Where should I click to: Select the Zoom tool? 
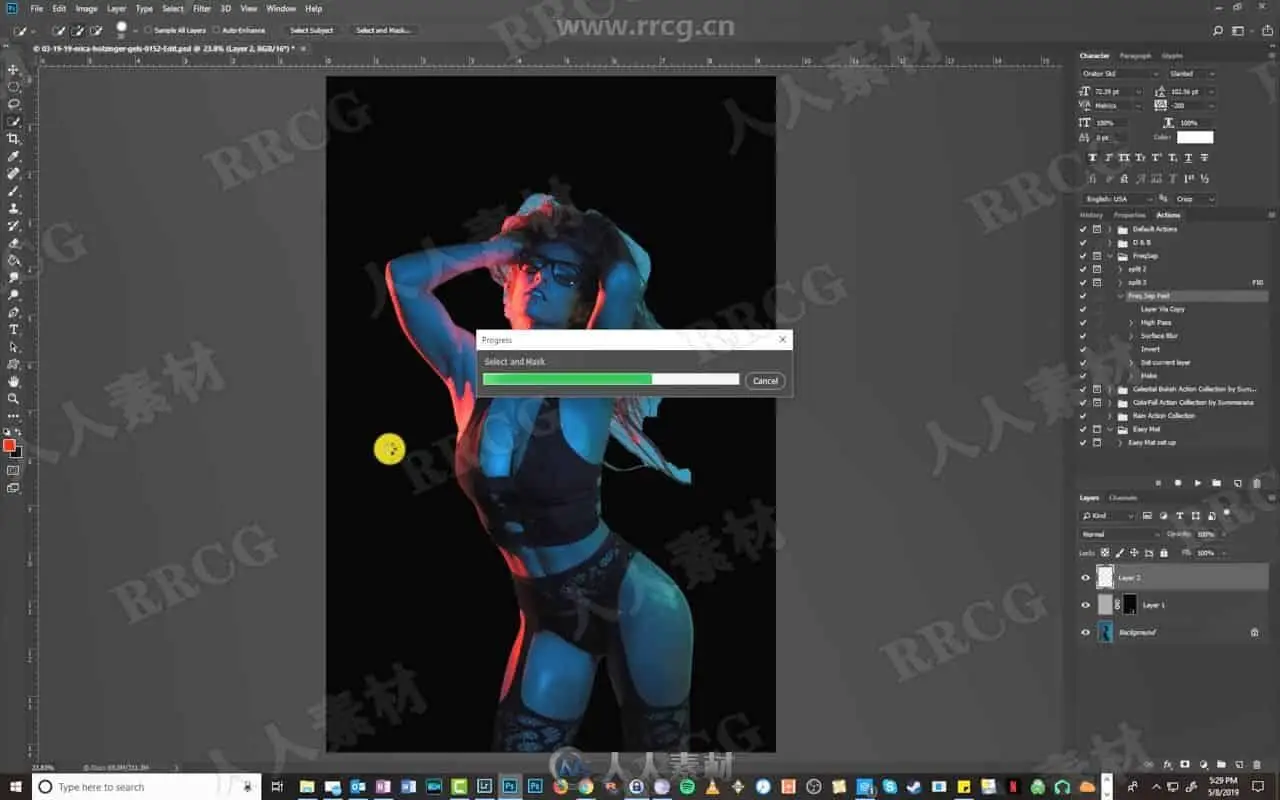coord(14,399)
